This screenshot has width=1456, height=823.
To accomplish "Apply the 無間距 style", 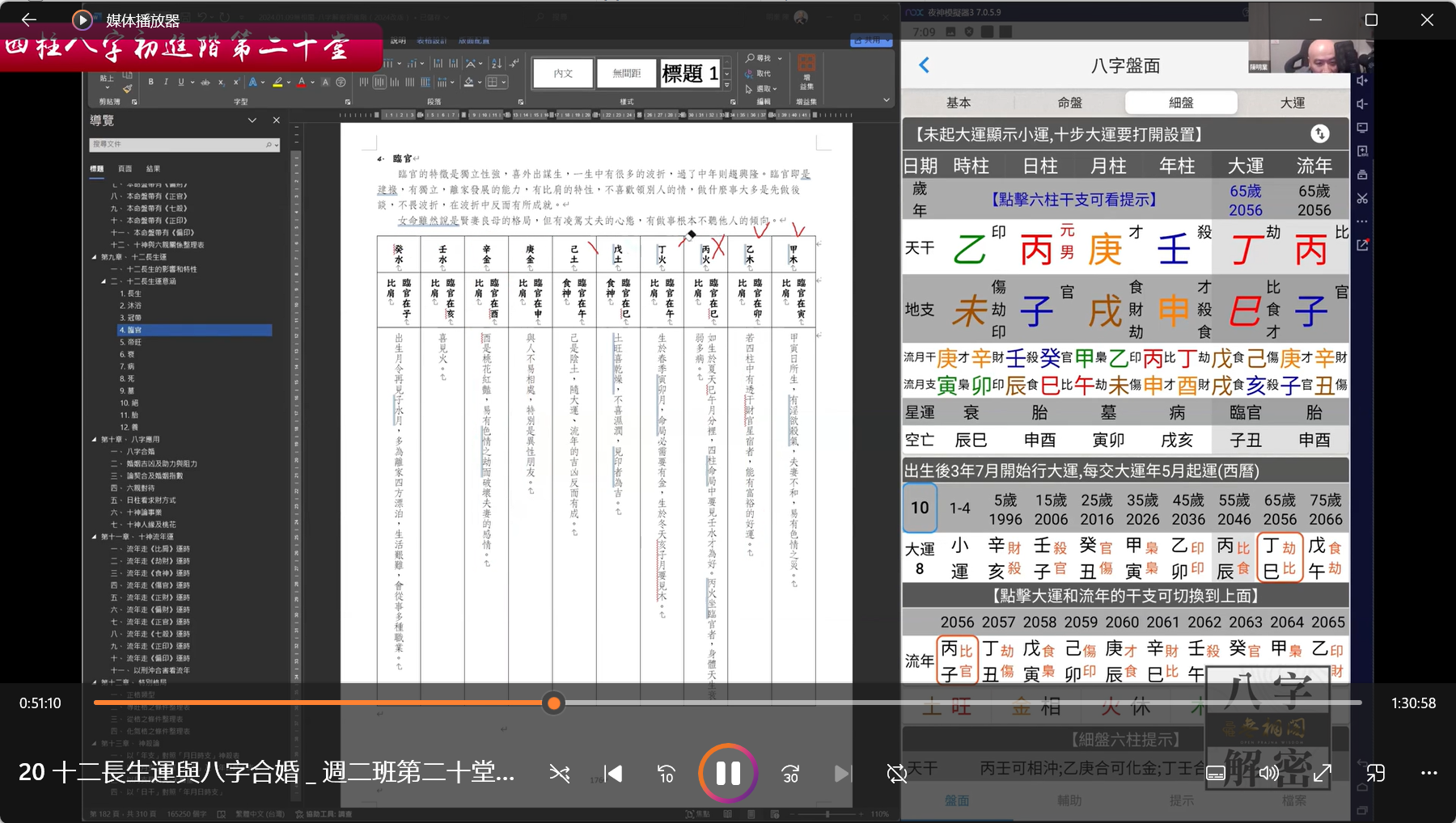I will pos(627,74).
